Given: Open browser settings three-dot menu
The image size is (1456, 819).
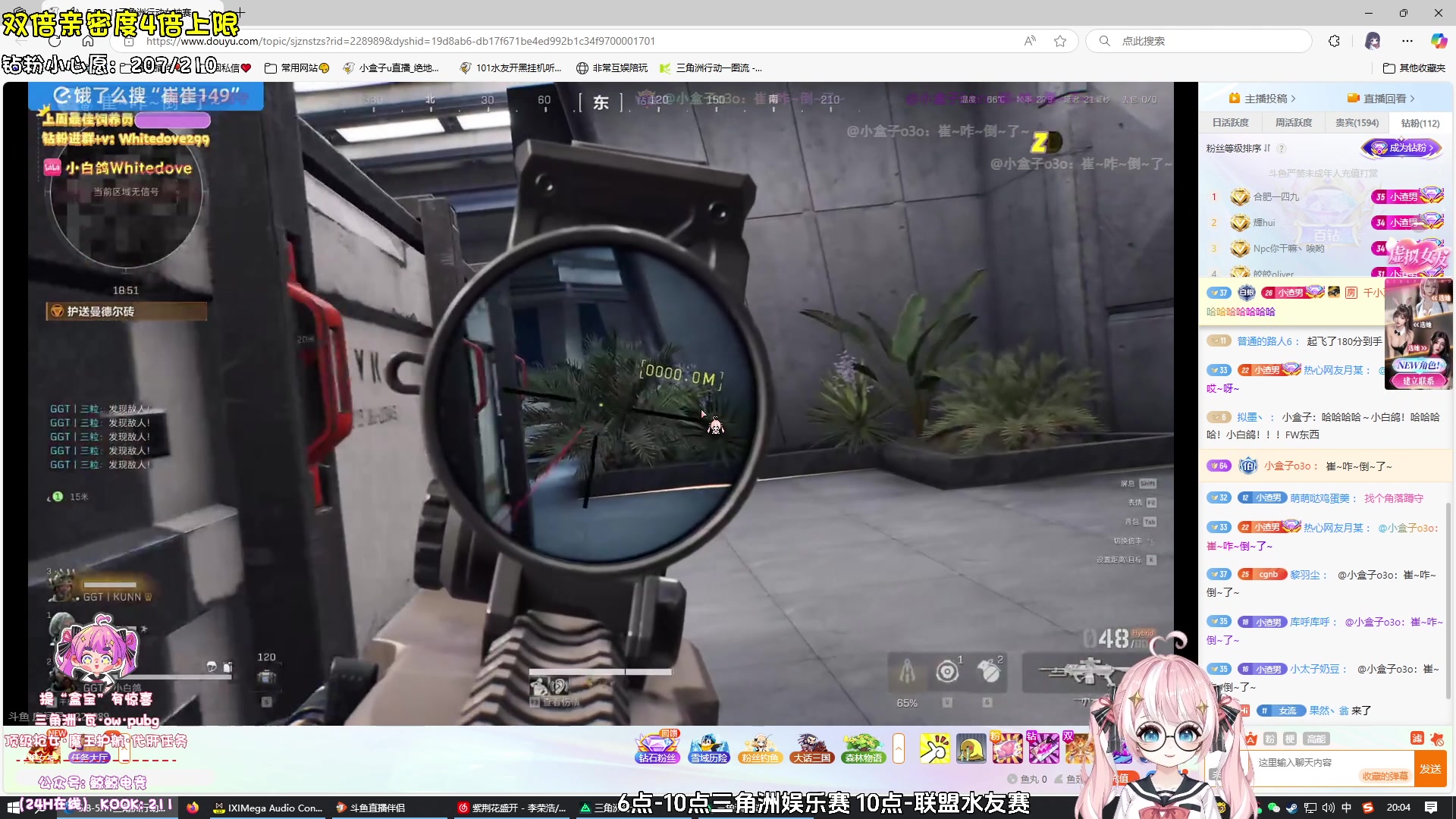Looking at the screenshot, I should coord(1407,41).
